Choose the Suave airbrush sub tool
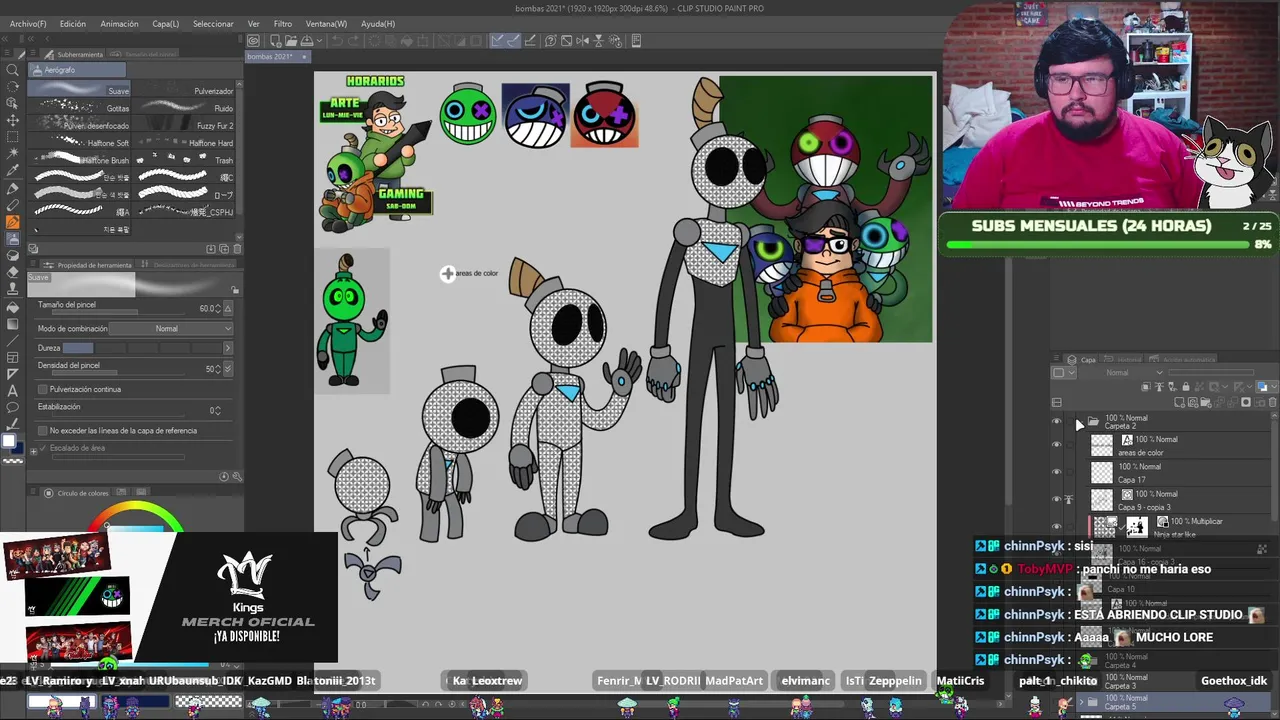 (81, 91)
